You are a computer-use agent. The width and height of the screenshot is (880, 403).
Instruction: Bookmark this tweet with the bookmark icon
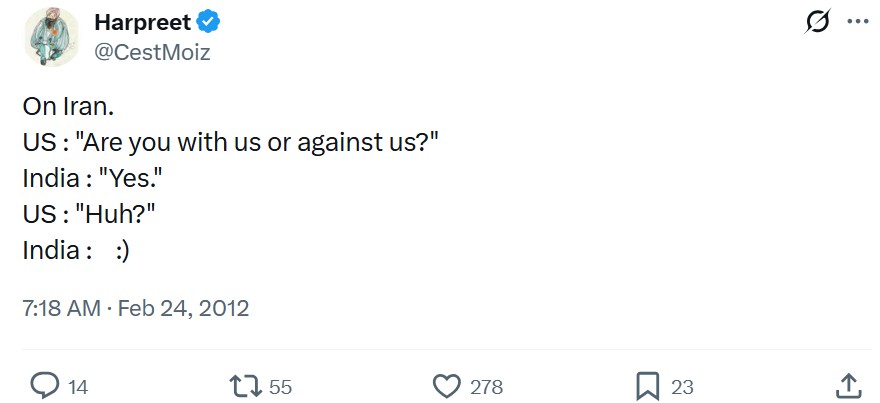point(649,385)
